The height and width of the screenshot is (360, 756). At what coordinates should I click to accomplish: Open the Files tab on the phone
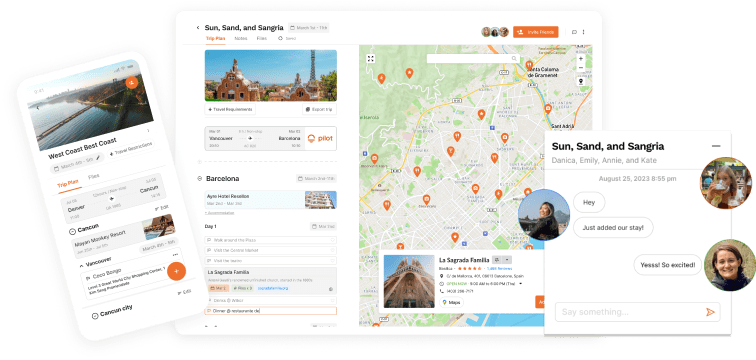click(x=94, y=177)
